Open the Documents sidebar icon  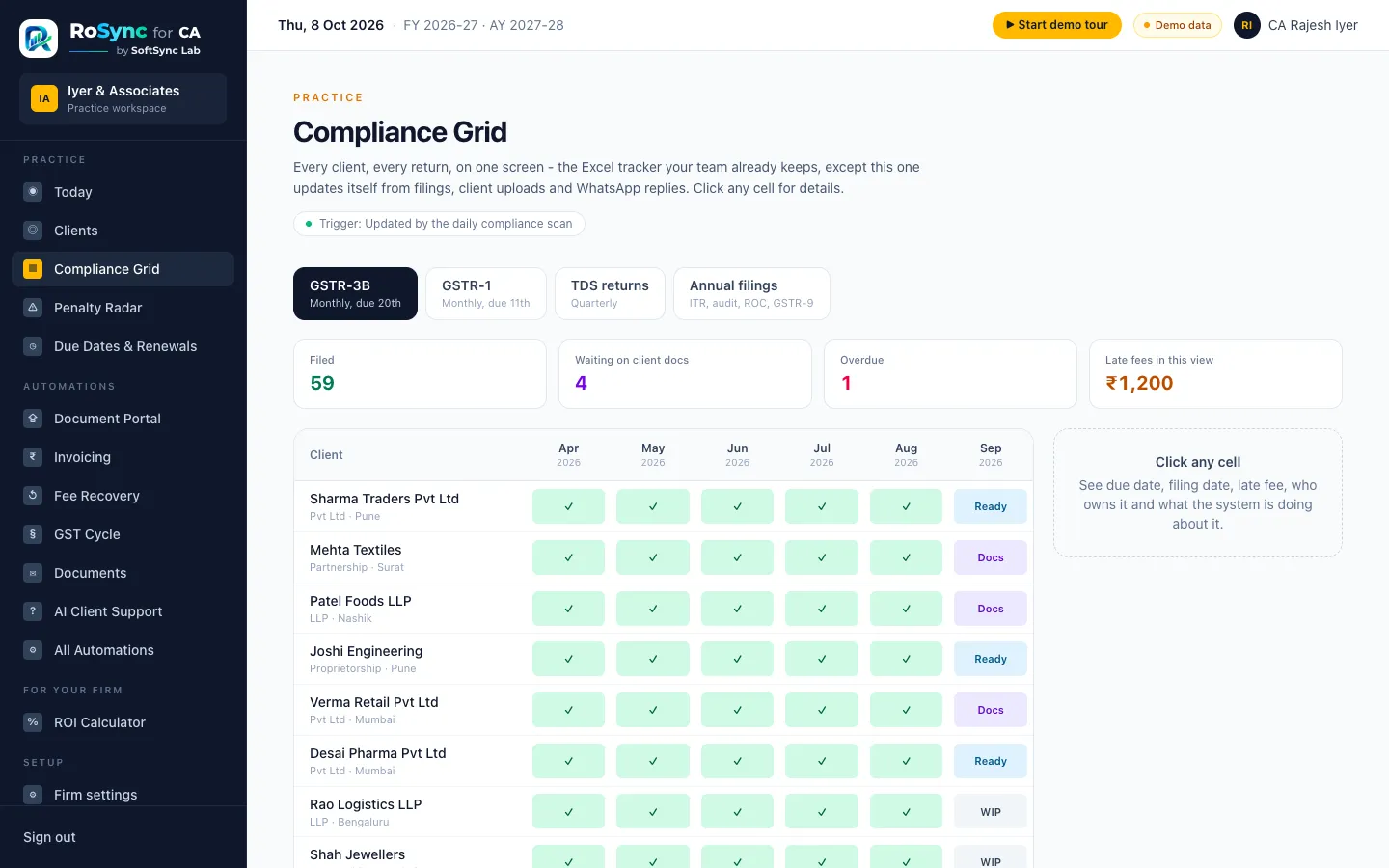pos(33,573)
